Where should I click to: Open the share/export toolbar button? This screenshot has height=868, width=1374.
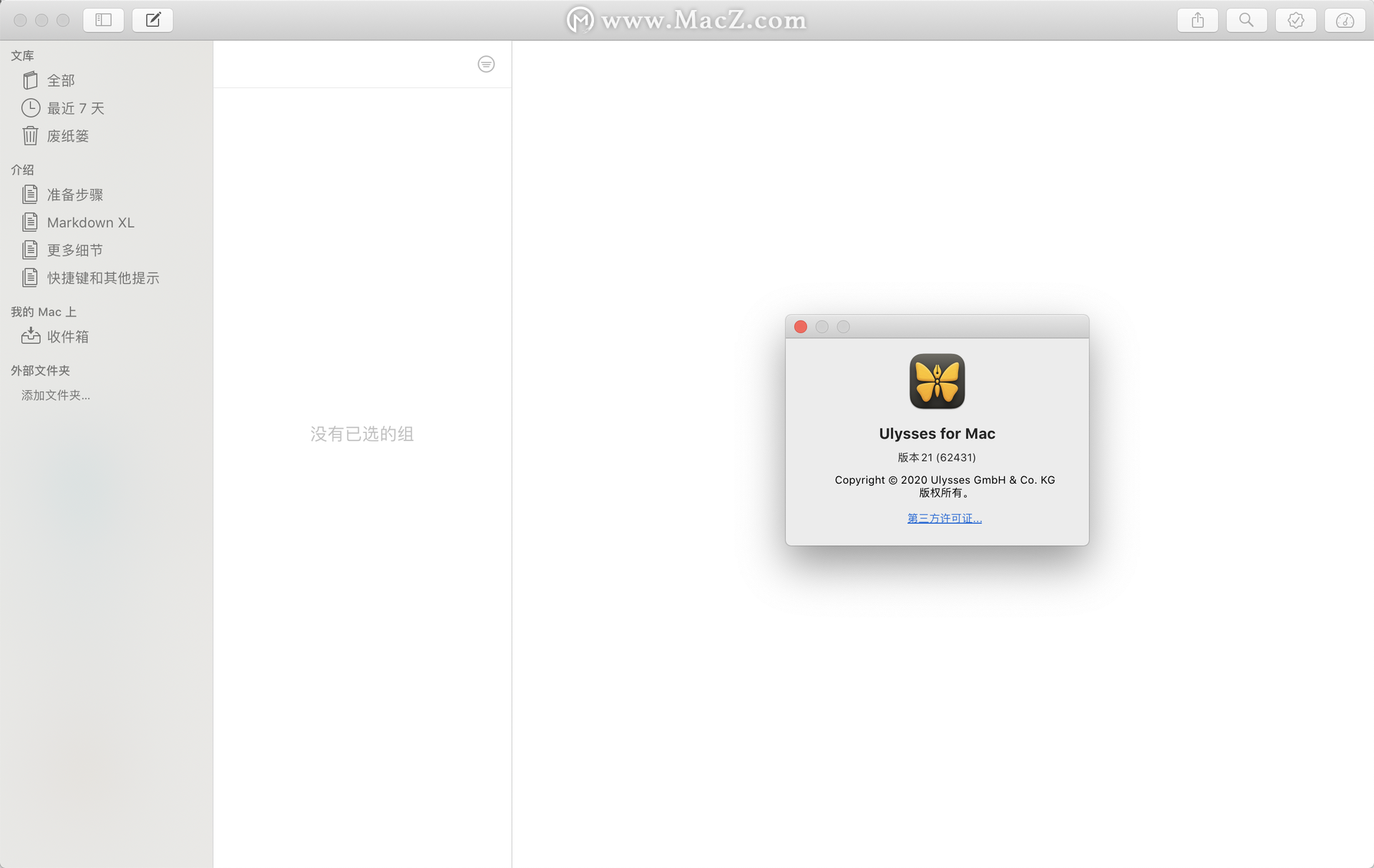tap(1197, 20)
